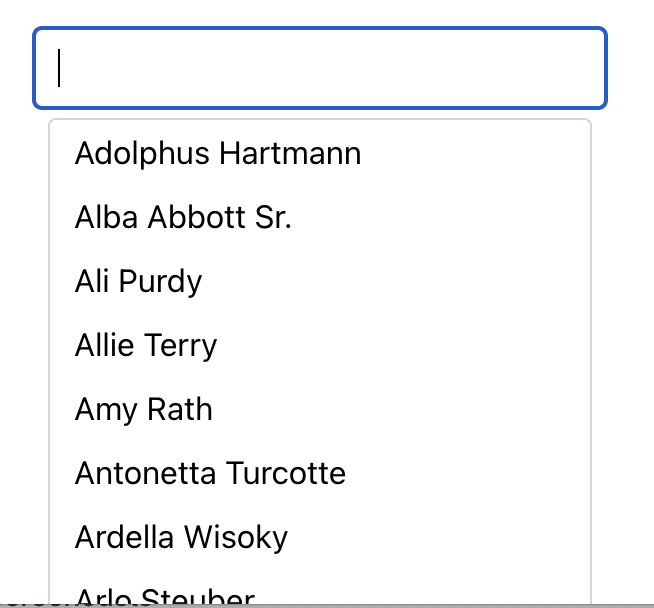
Task: Click the empty search text field
Action: 320,68
